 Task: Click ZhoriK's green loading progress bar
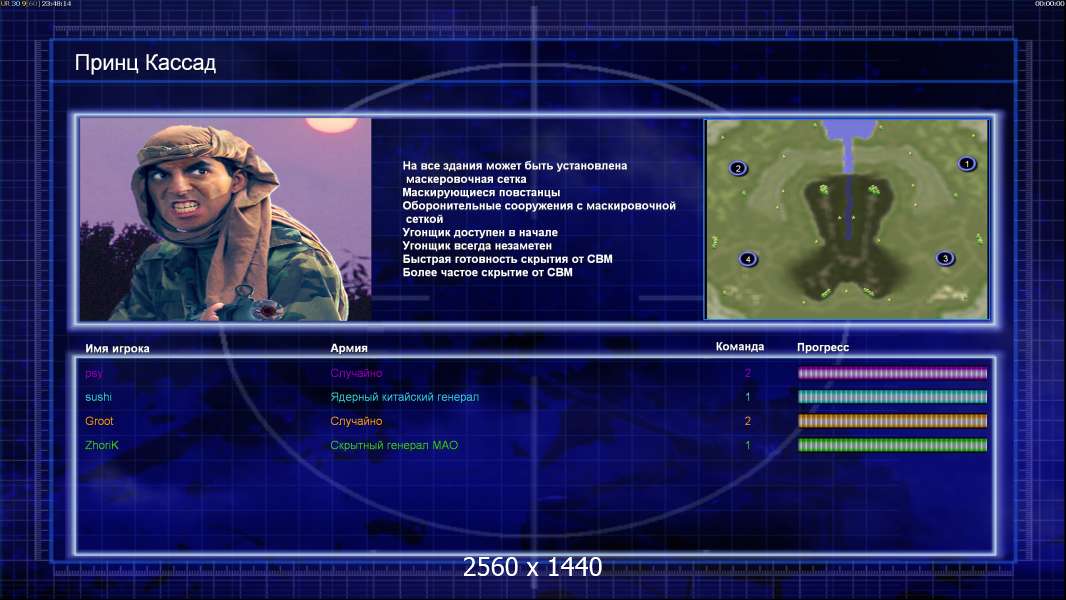(892, 445)
